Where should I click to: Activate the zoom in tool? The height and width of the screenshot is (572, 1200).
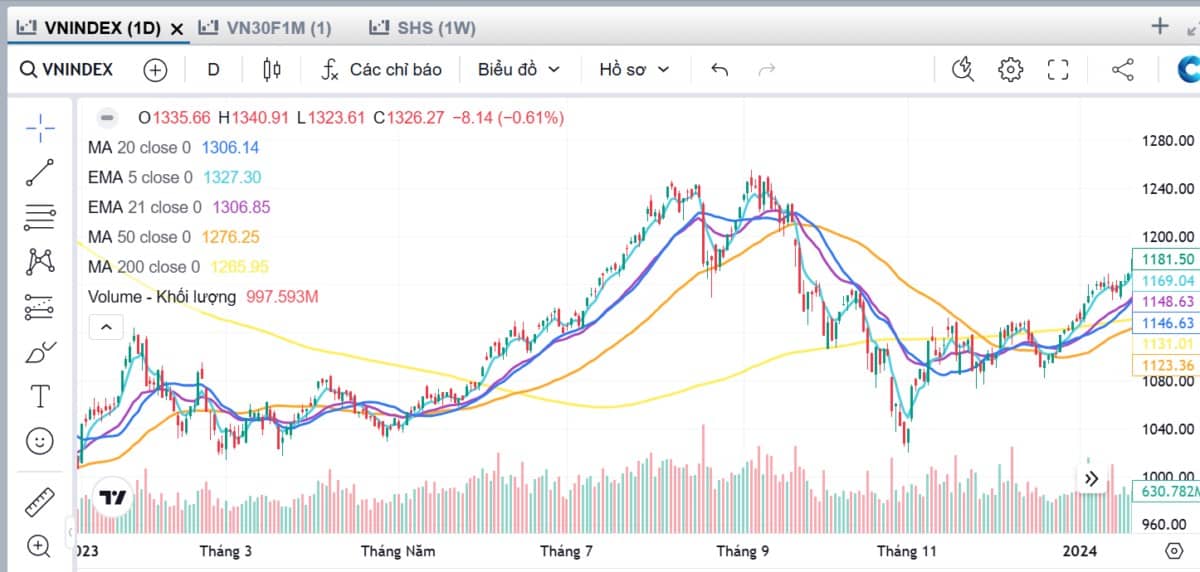click(40, 545)
